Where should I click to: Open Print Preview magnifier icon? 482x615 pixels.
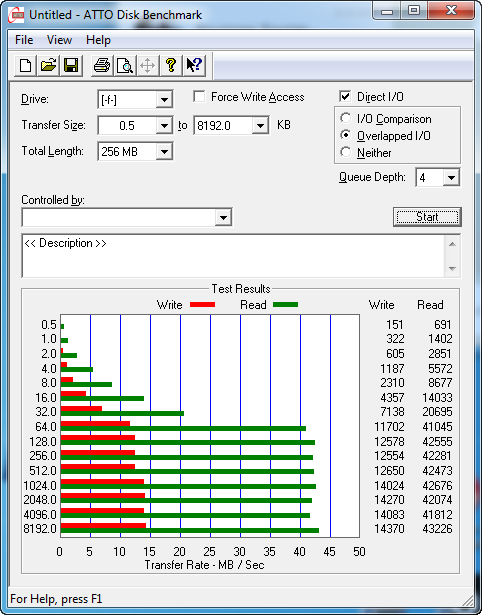[125, 65]
